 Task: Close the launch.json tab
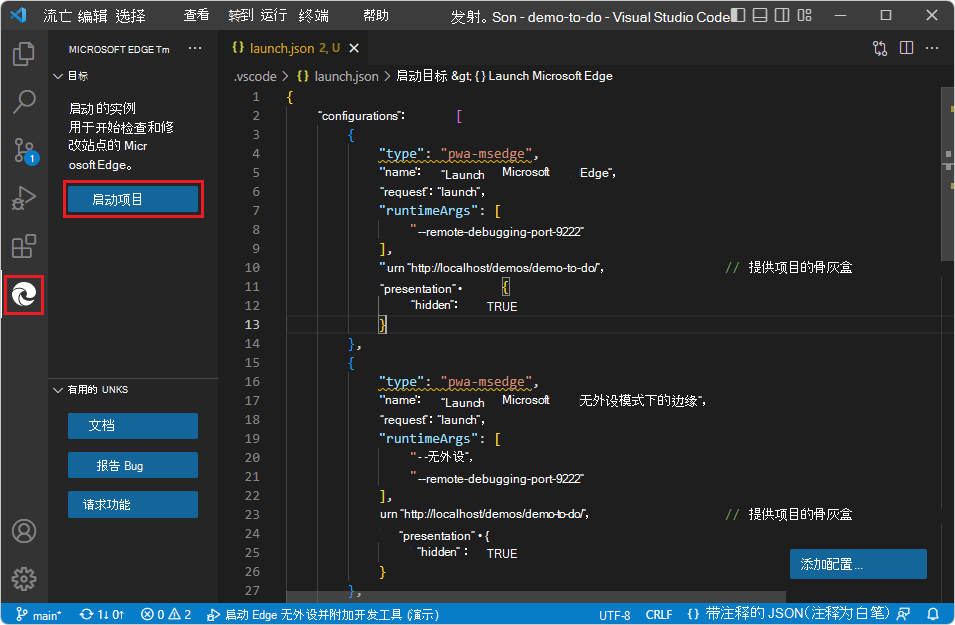pos(354,48)
